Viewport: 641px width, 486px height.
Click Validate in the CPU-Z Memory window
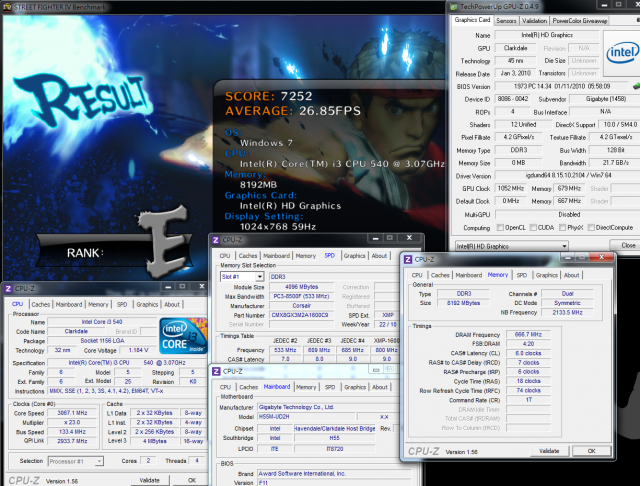pyautogui.click(x=549, y=451)
